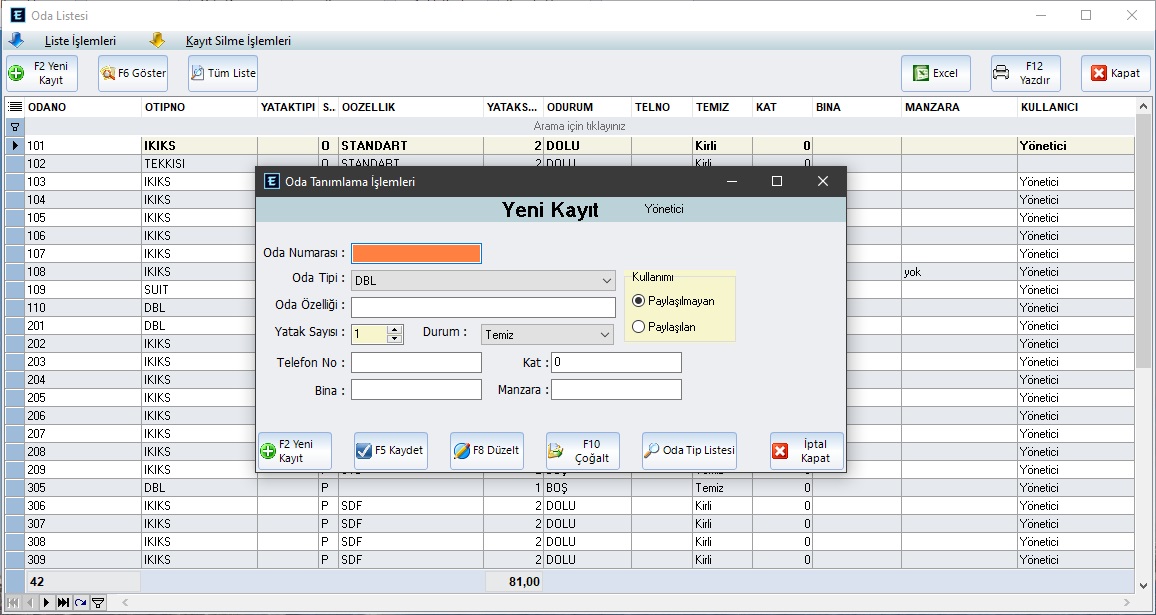Jump to last record in grid navigator
This screenshot has height=615, width=1156.
click(x=63, y=602)
